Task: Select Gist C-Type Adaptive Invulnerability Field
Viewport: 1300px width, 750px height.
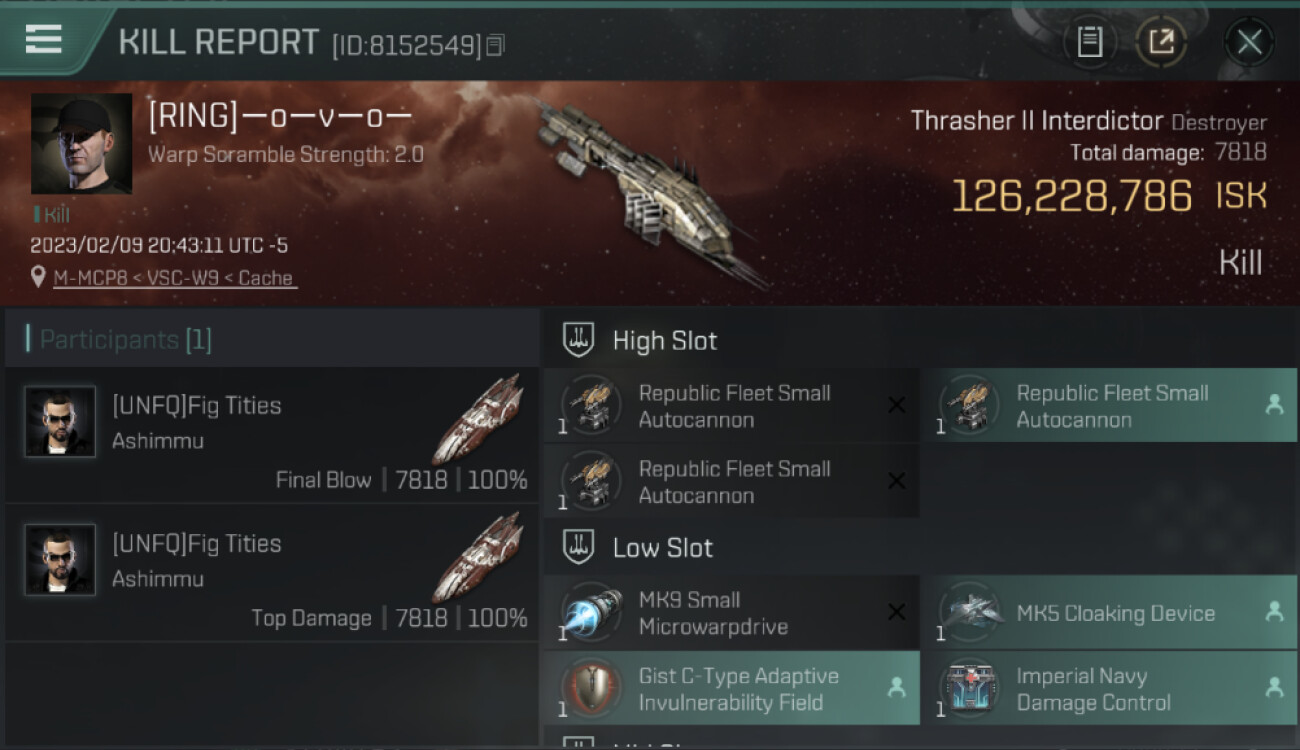Action: click(731, 688)
